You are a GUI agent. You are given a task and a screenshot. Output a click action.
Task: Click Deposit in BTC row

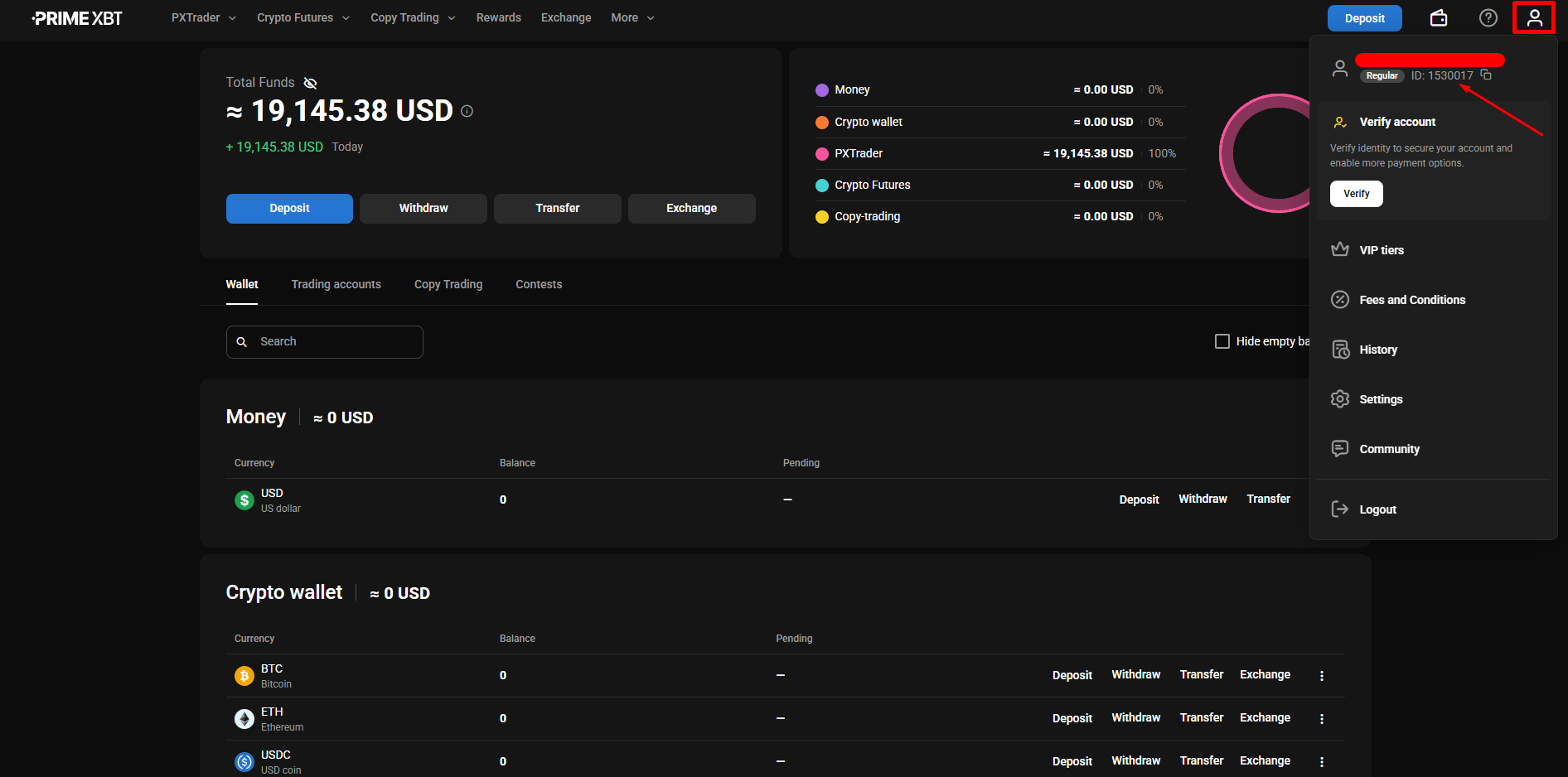[x=1072, y=675]
